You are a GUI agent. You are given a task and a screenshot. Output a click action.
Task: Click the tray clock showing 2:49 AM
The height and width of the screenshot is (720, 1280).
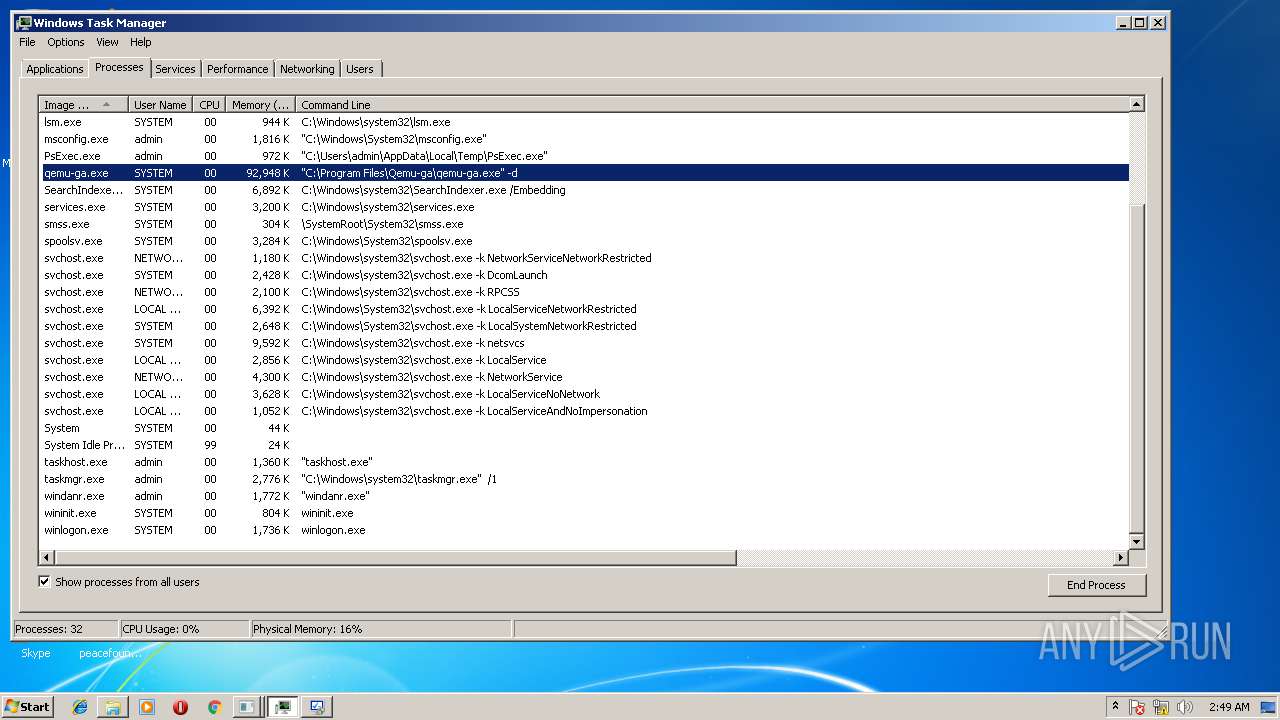(1229, 707)
